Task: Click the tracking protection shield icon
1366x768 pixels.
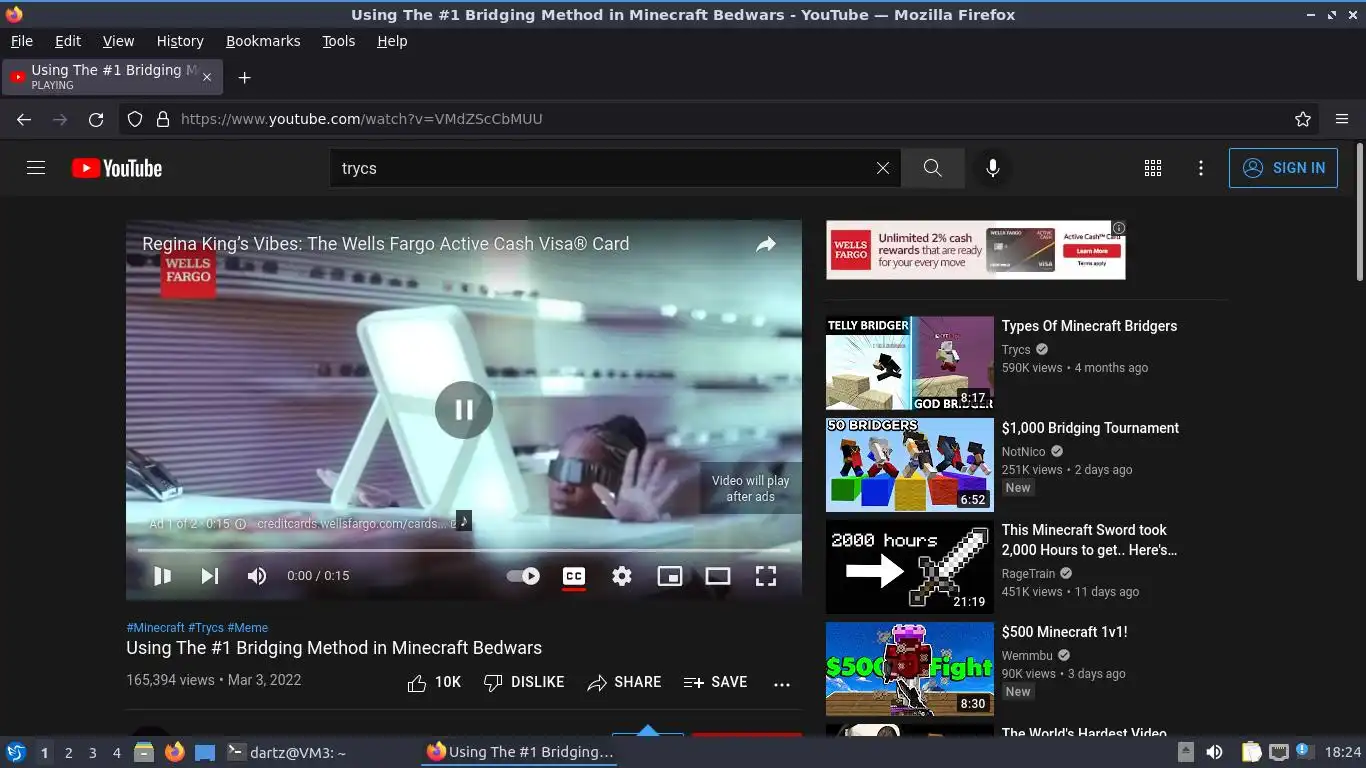Action: (135, 119)
